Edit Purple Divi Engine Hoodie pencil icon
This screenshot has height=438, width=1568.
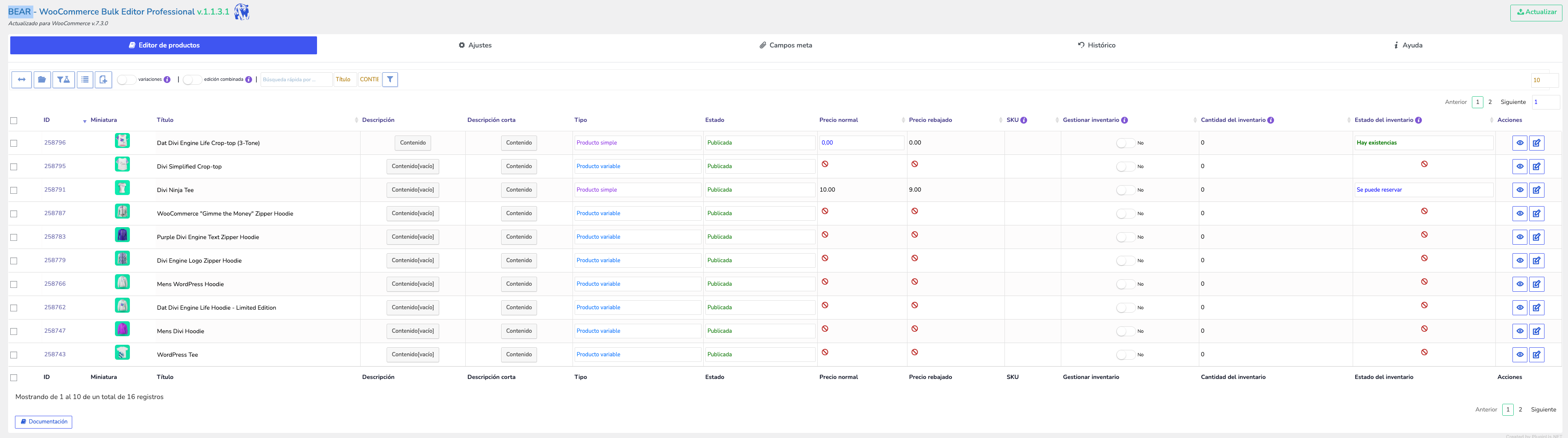(1537, 237)
